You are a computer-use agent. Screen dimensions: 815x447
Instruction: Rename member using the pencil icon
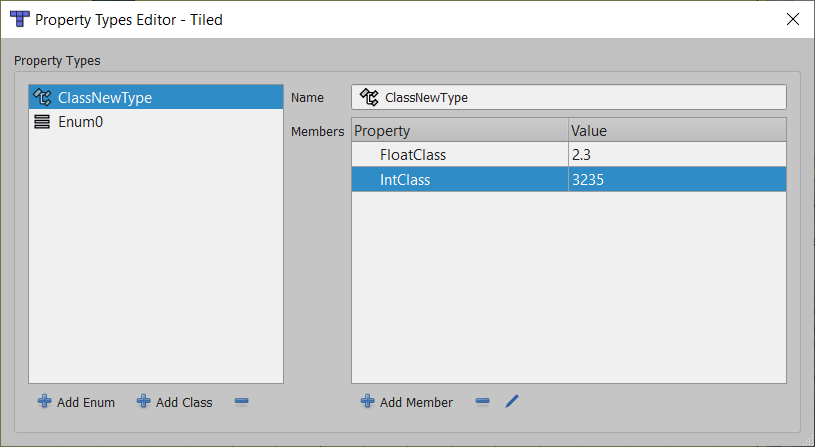(x=512, y=401)
